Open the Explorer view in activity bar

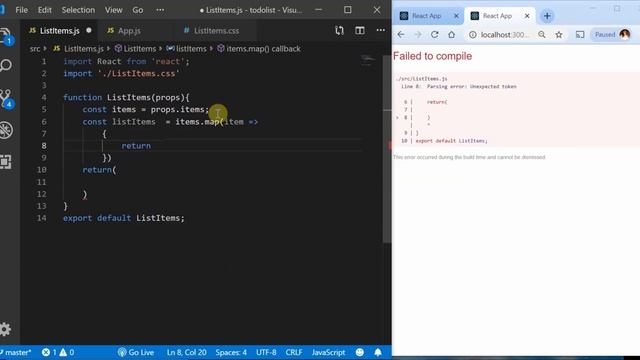coord(5,36)
